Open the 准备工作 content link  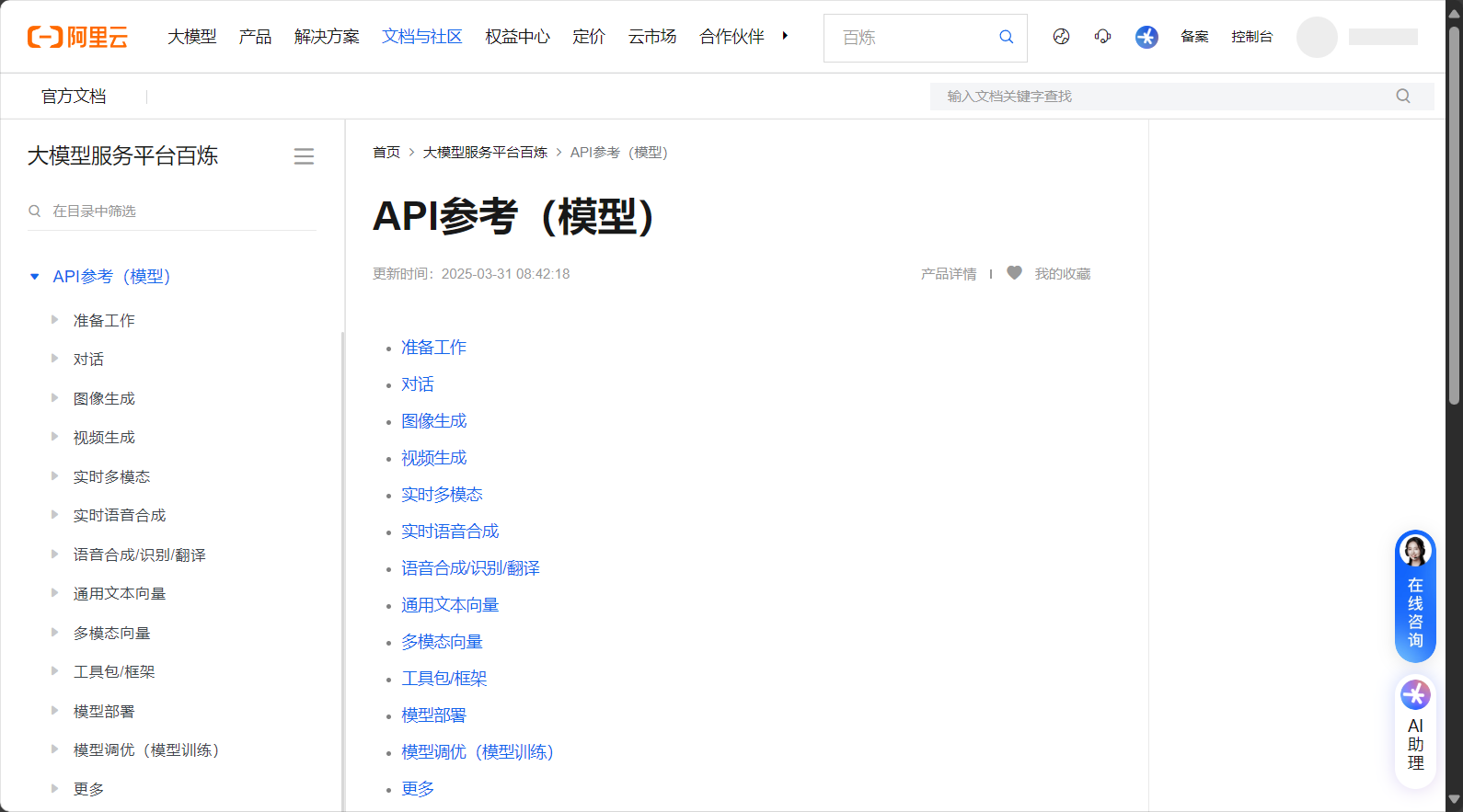(434, 348)
